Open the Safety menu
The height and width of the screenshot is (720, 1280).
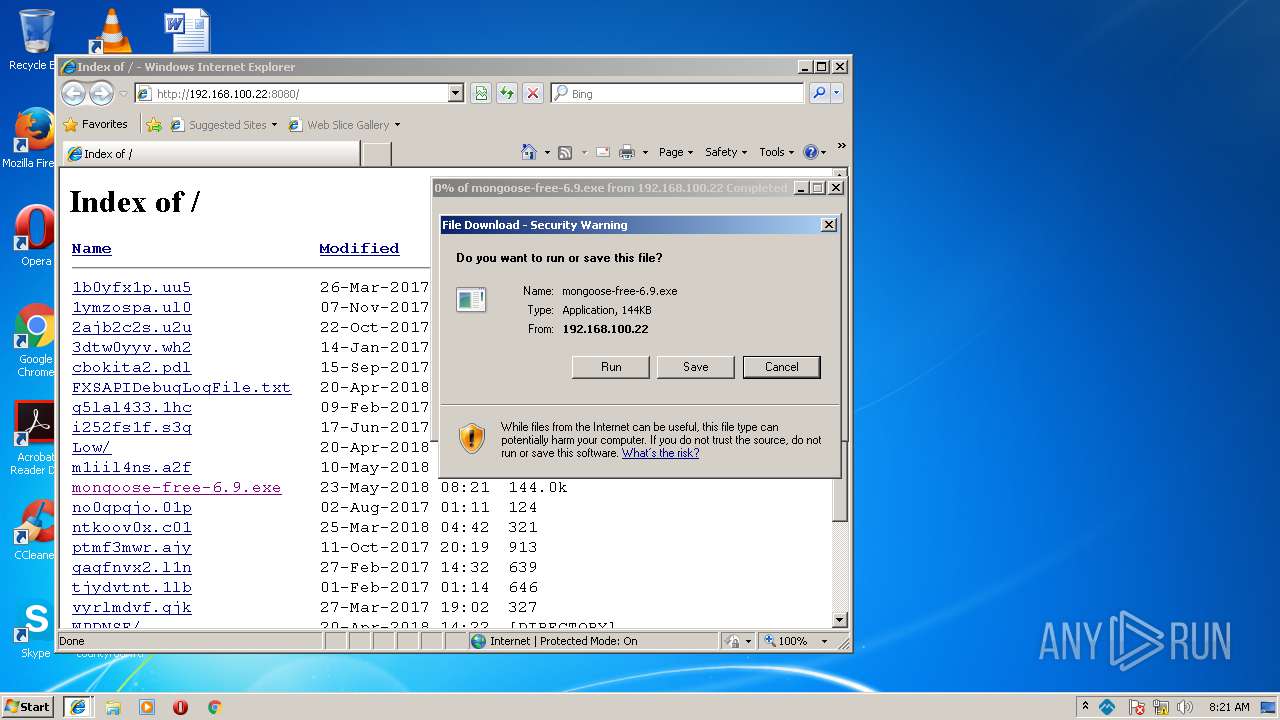point(727,152)
